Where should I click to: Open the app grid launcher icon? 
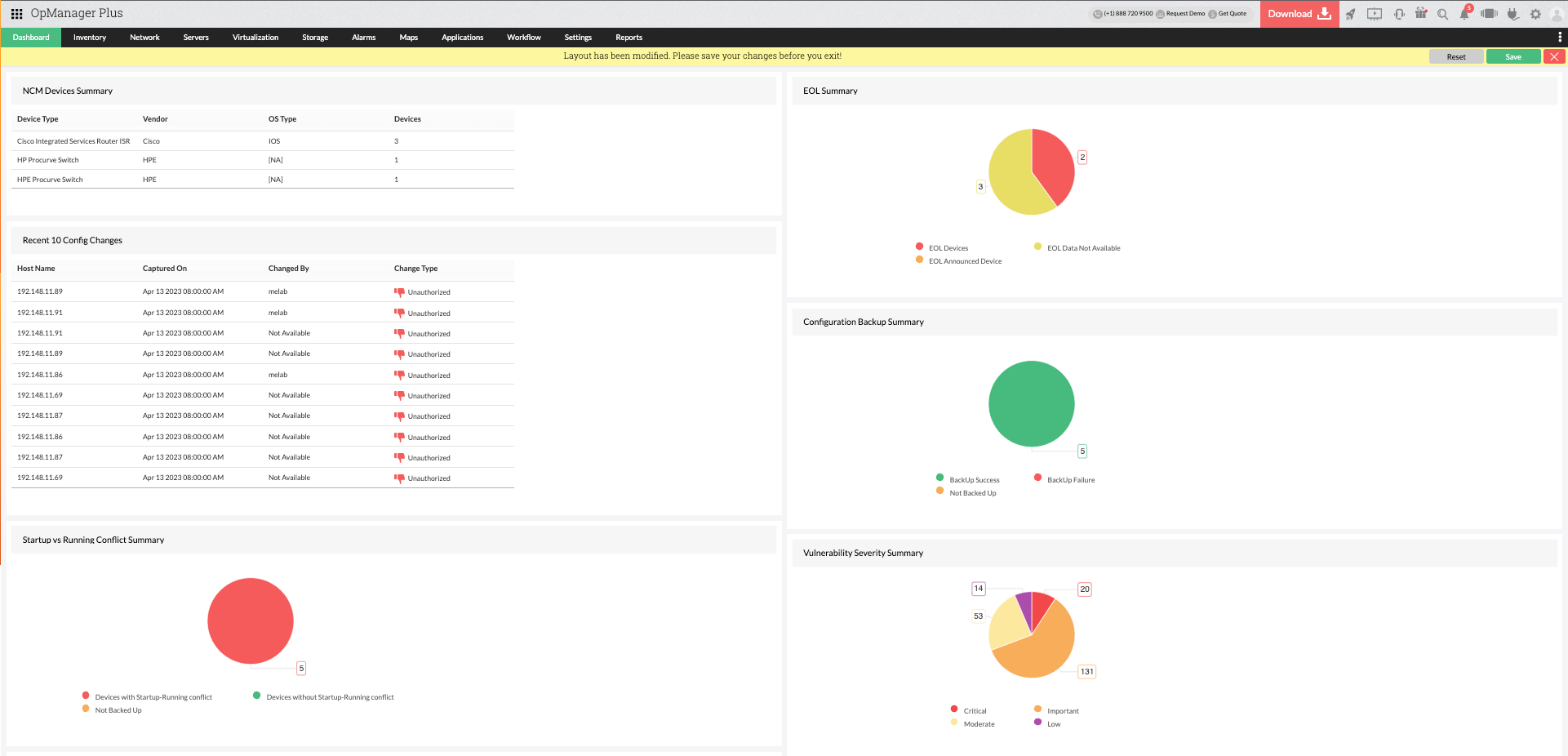click(x=16, y=14)
